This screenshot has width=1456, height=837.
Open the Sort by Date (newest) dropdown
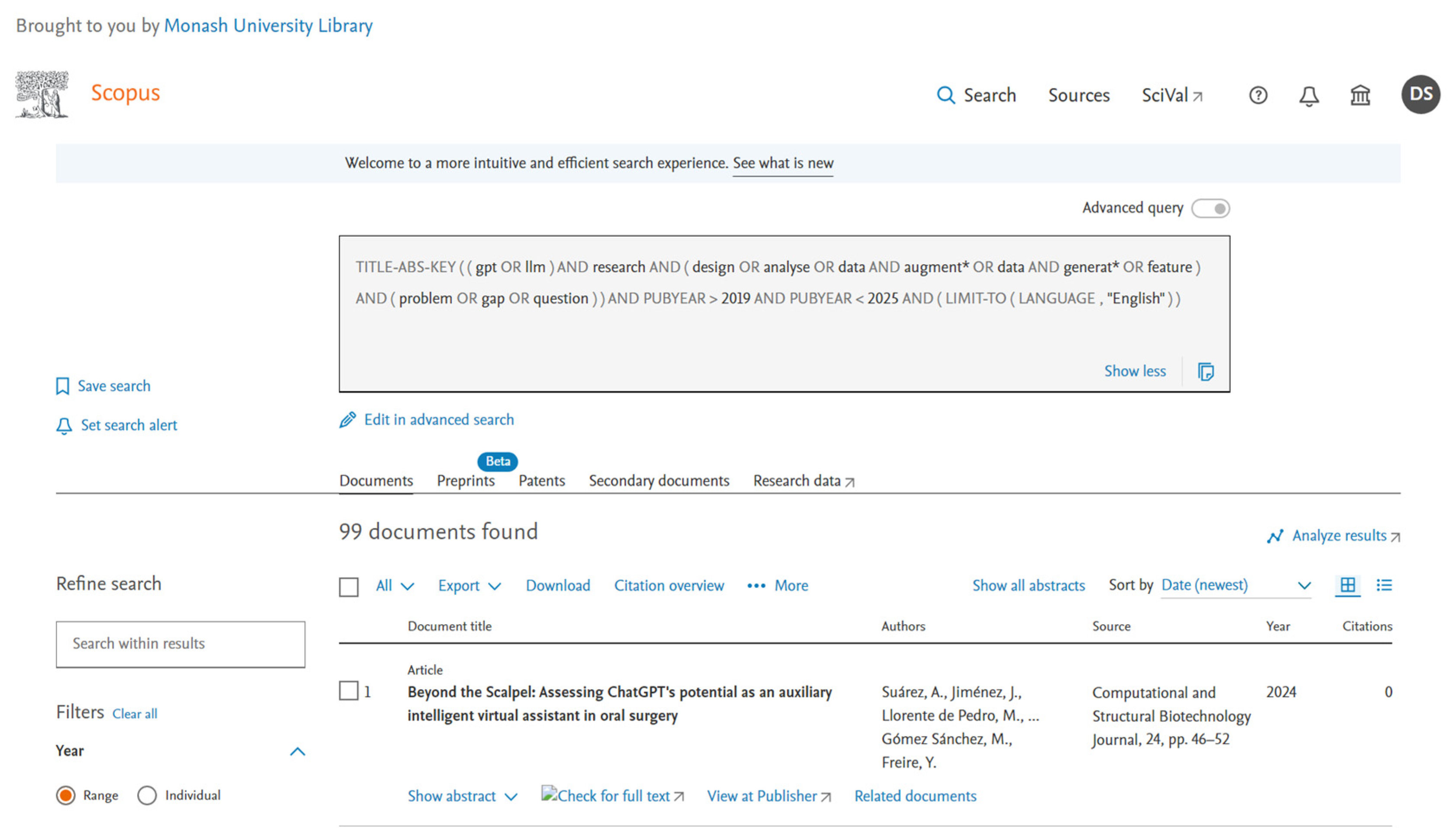1236,585
